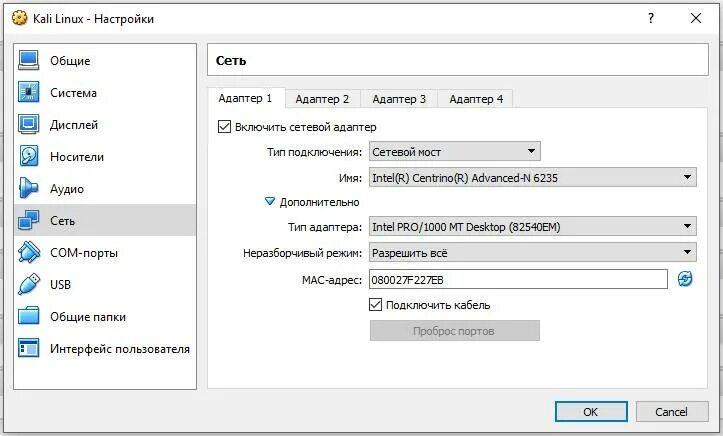Collapse the Дополнительно section
This screenshot has height=436, width=723.
269,202
